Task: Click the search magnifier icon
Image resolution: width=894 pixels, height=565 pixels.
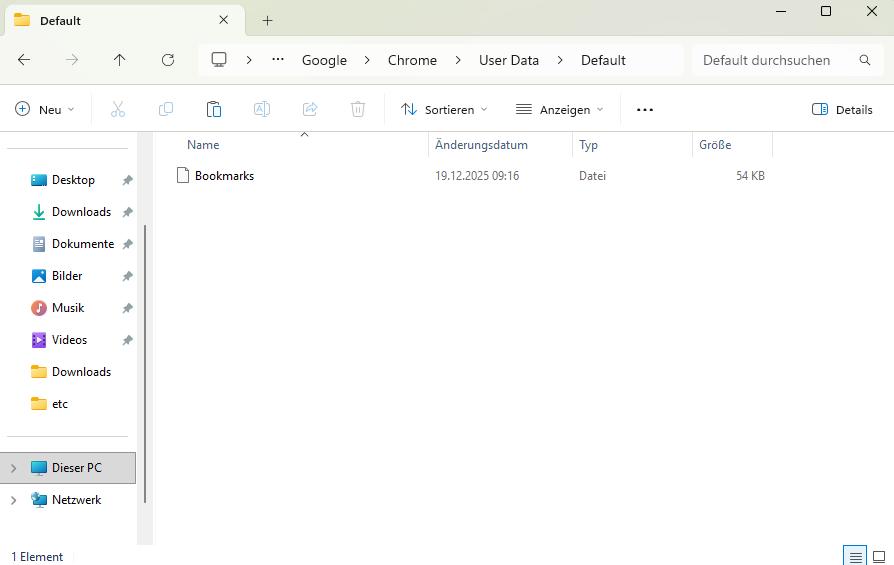Action: (864, 60)
